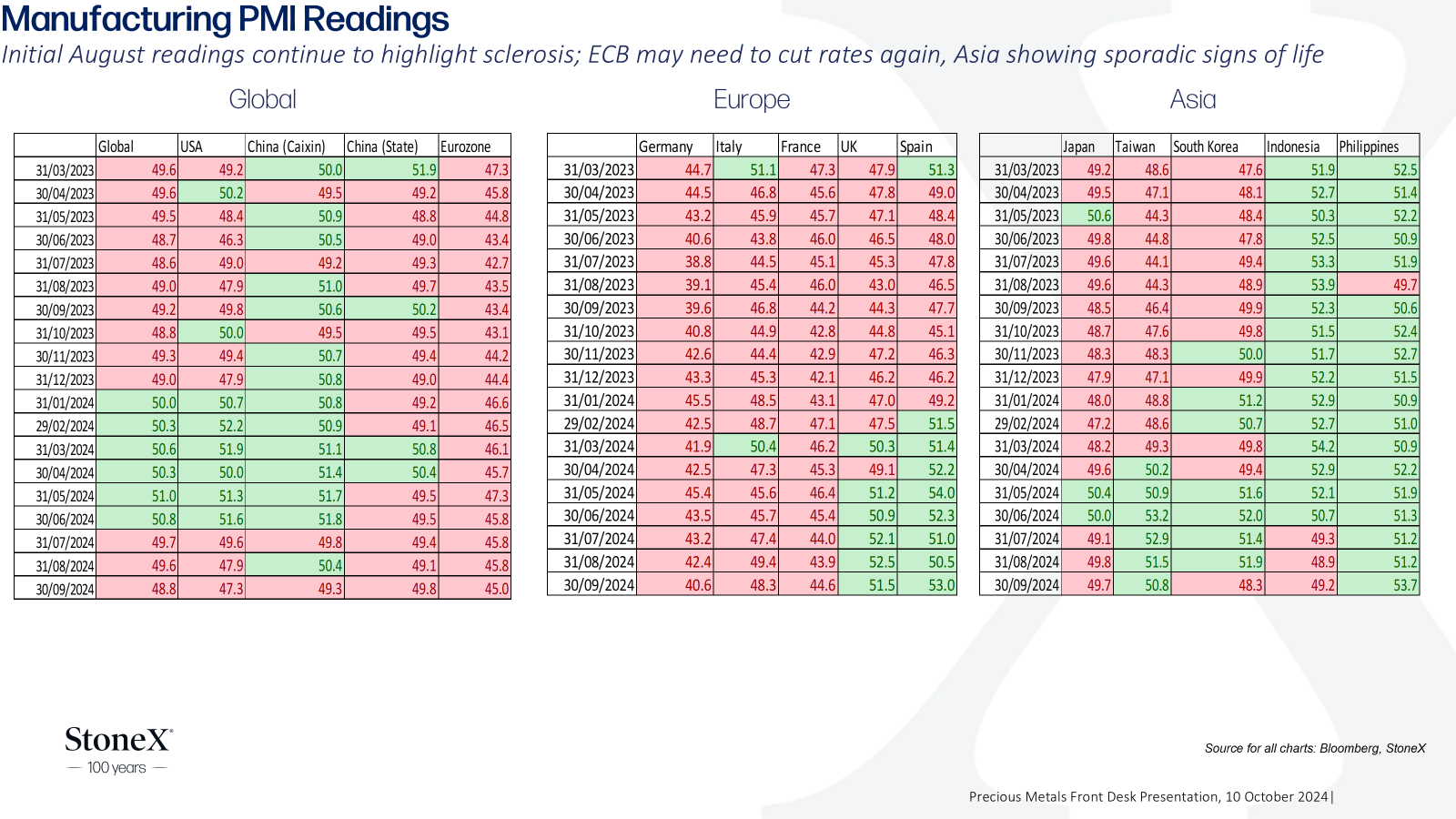Image resolution: width=1456 pixels, height=819 pixels.
Task: Click the Europe table heading
Action: pyautogui.click(x=752, y=99)
